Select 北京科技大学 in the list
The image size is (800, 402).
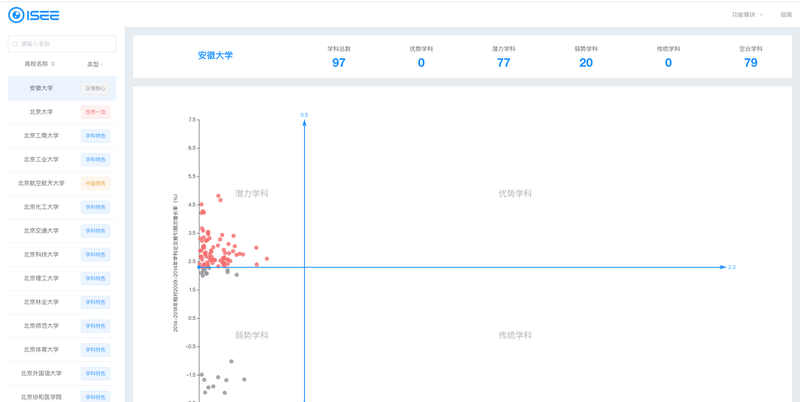tap(62, 255)
